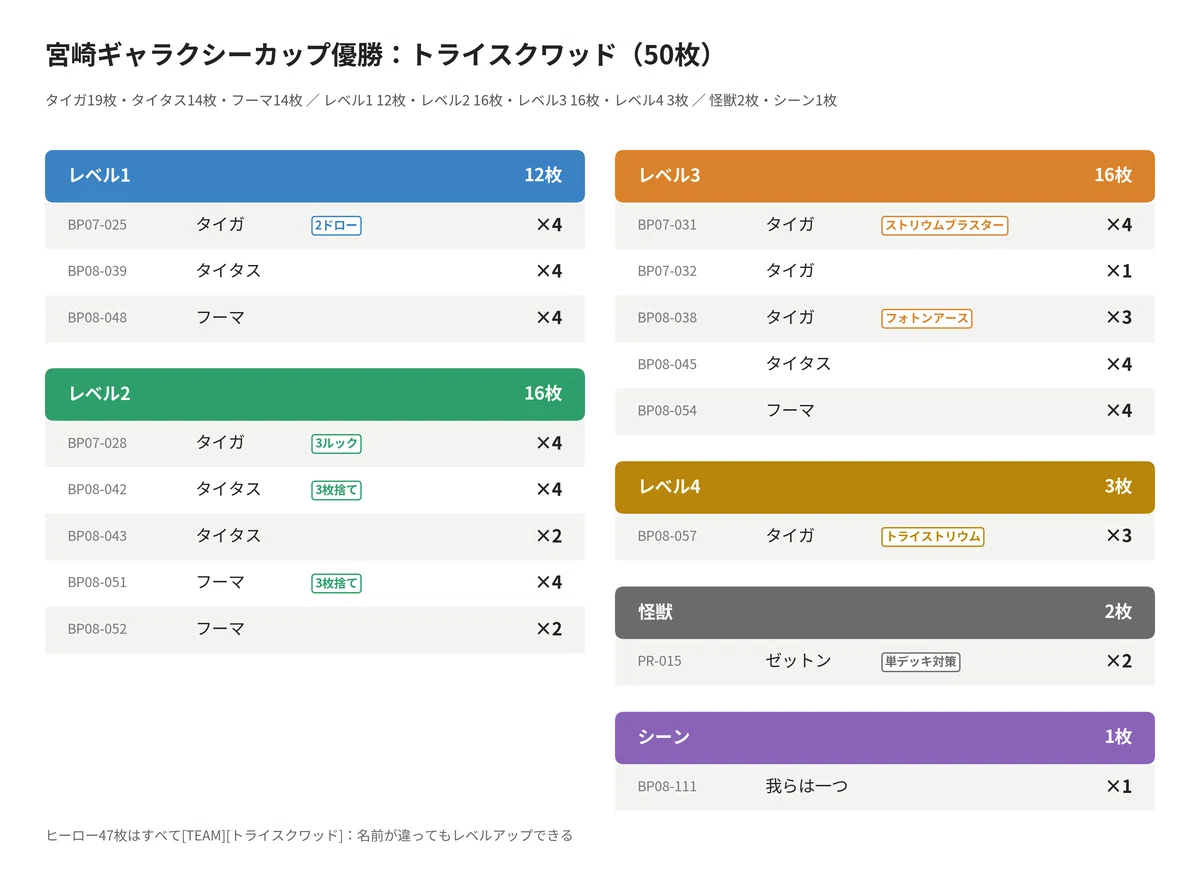Click the 3枚捨て tag in the BP08-051 row
Screen dimensions: 1200x870
[336, 583]
